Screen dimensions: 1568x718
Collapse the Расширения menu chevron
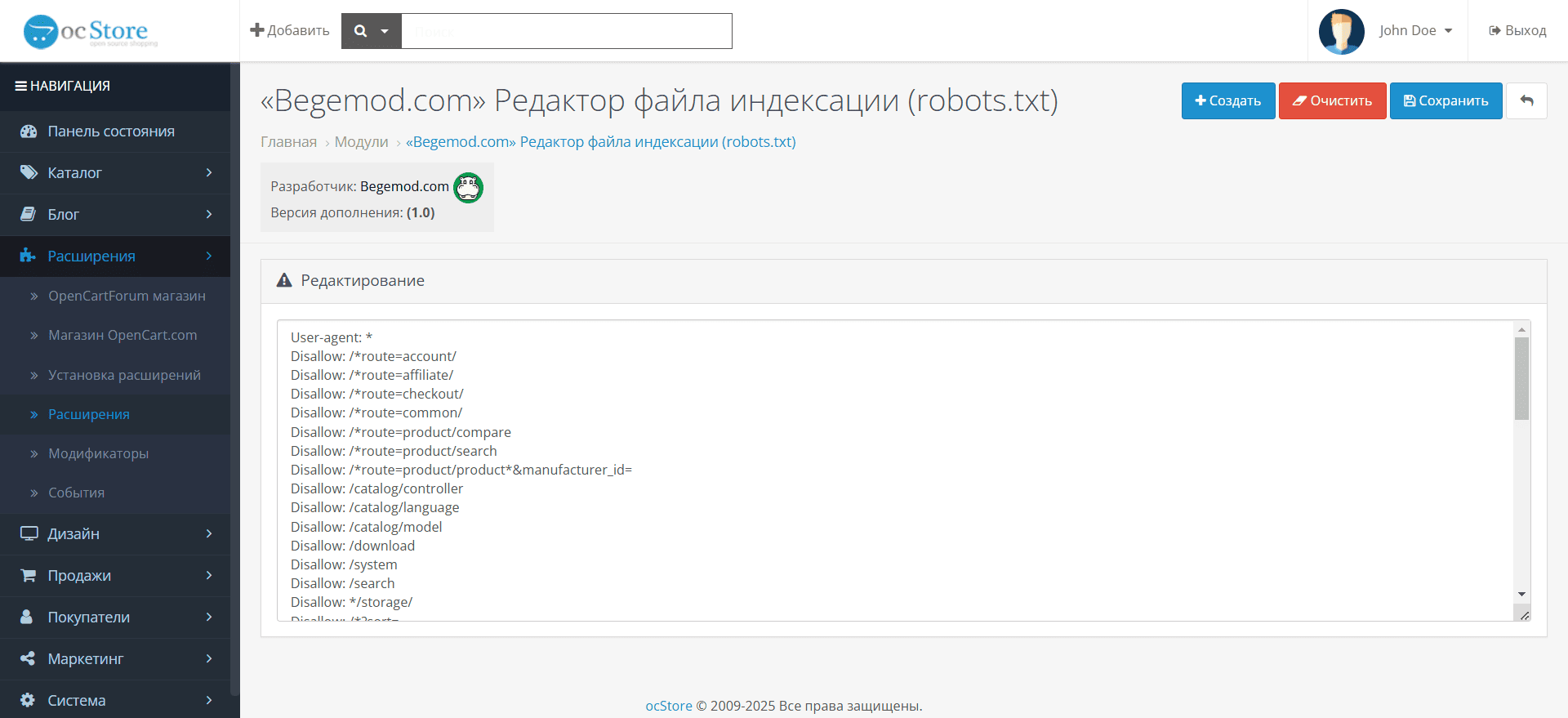[209, 256]
